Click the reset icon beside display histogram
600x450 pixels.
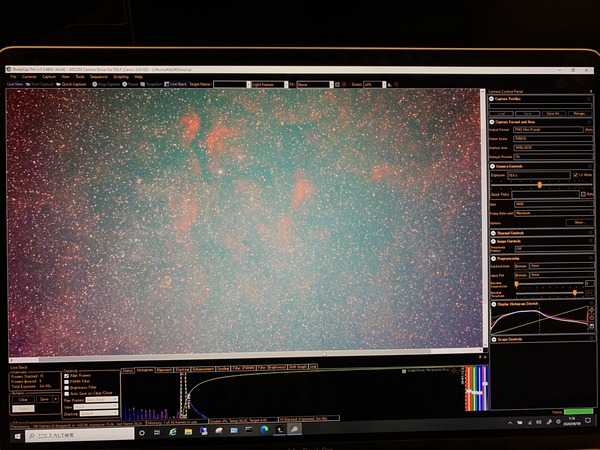click(x=592, y=318)
